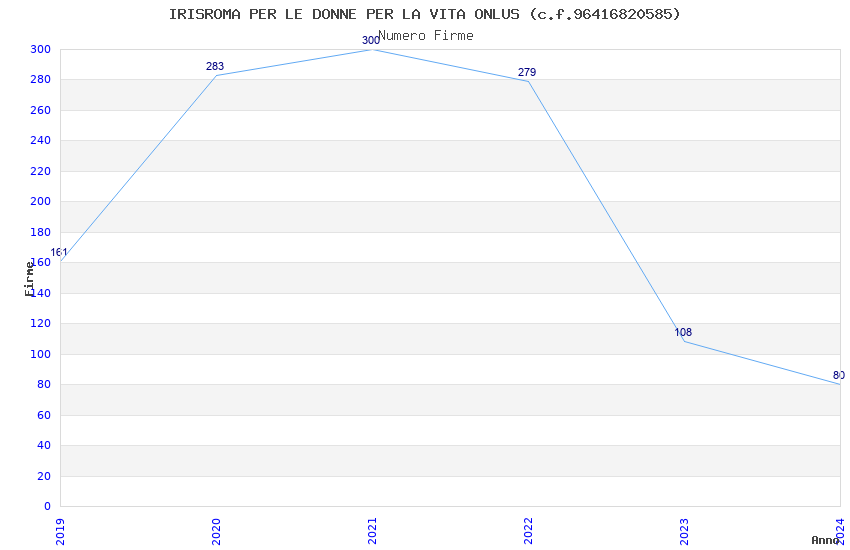This screenshot has width=850, height=550.
Task: Click y-axis tick value 260
Action: click(x=41, y=110)
